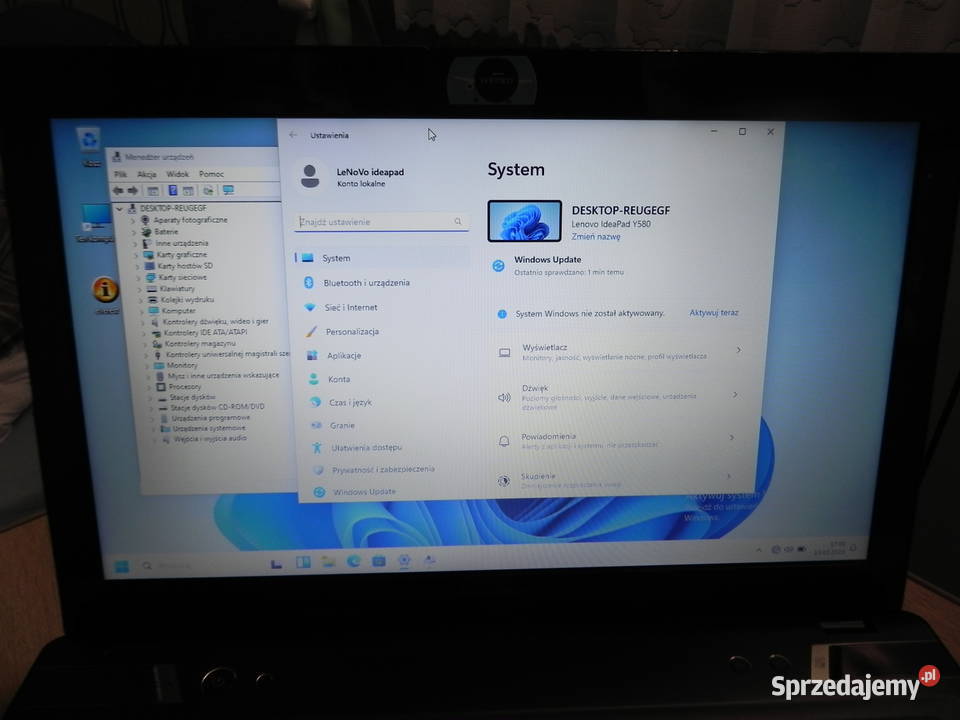Image resolution: width=960 pixels, height=720 pixels.
Task: Expand Baterie in Device Manager
Action: (134, 232)
